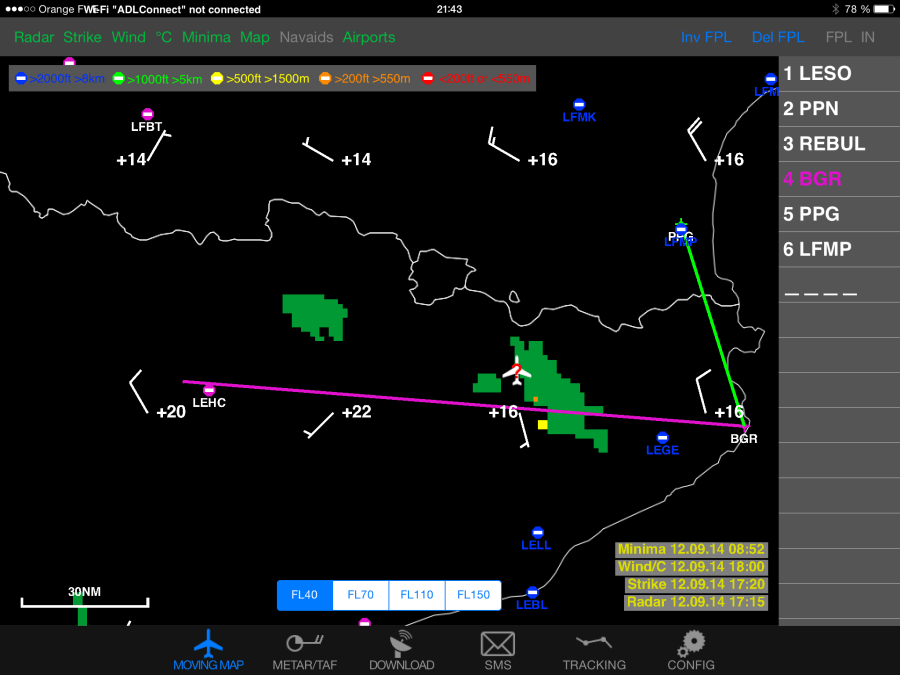
Task: Tap the LEHC airport marker
Action: pyautogui.click(x=209, y=390)
